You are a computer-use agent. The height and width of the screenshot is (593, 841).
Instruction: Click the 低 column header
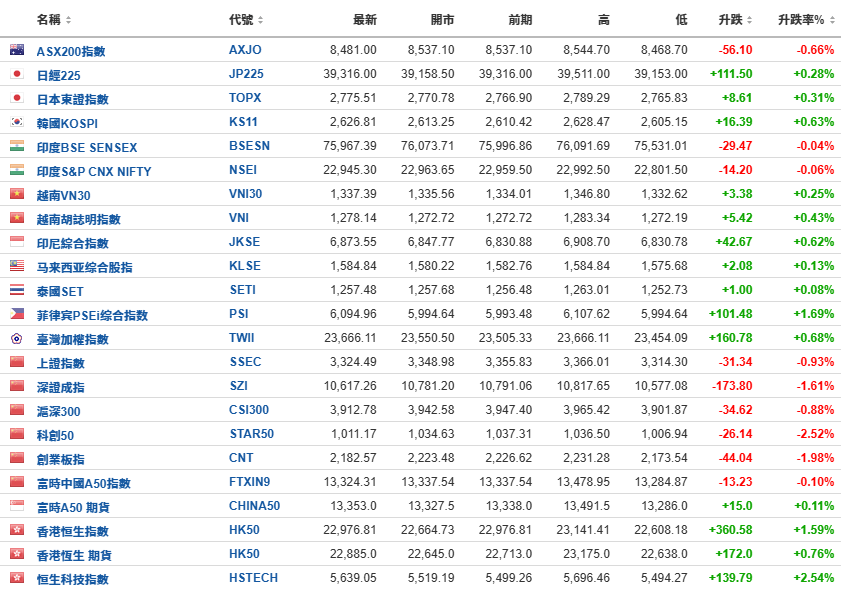[x=682, y=20]
